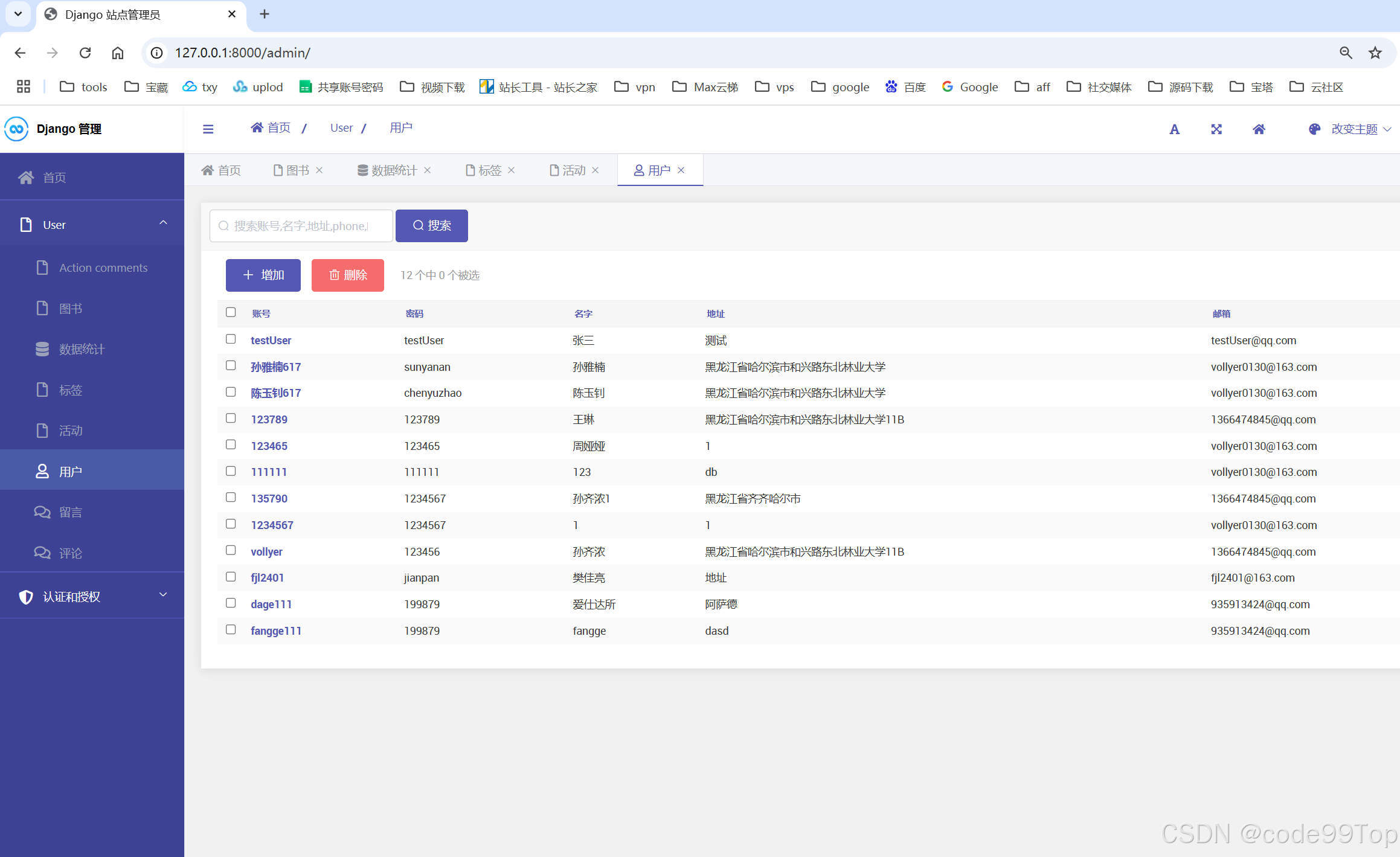Select the checkbox next to fangge111

coord(231,629)
